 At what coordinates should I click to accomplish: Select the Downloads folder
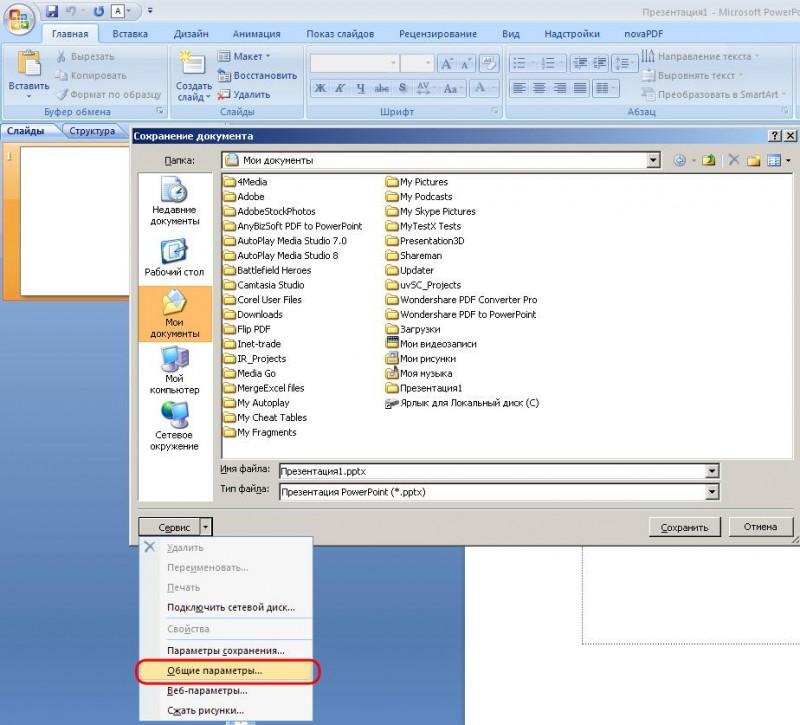click(x=254, y=314)
